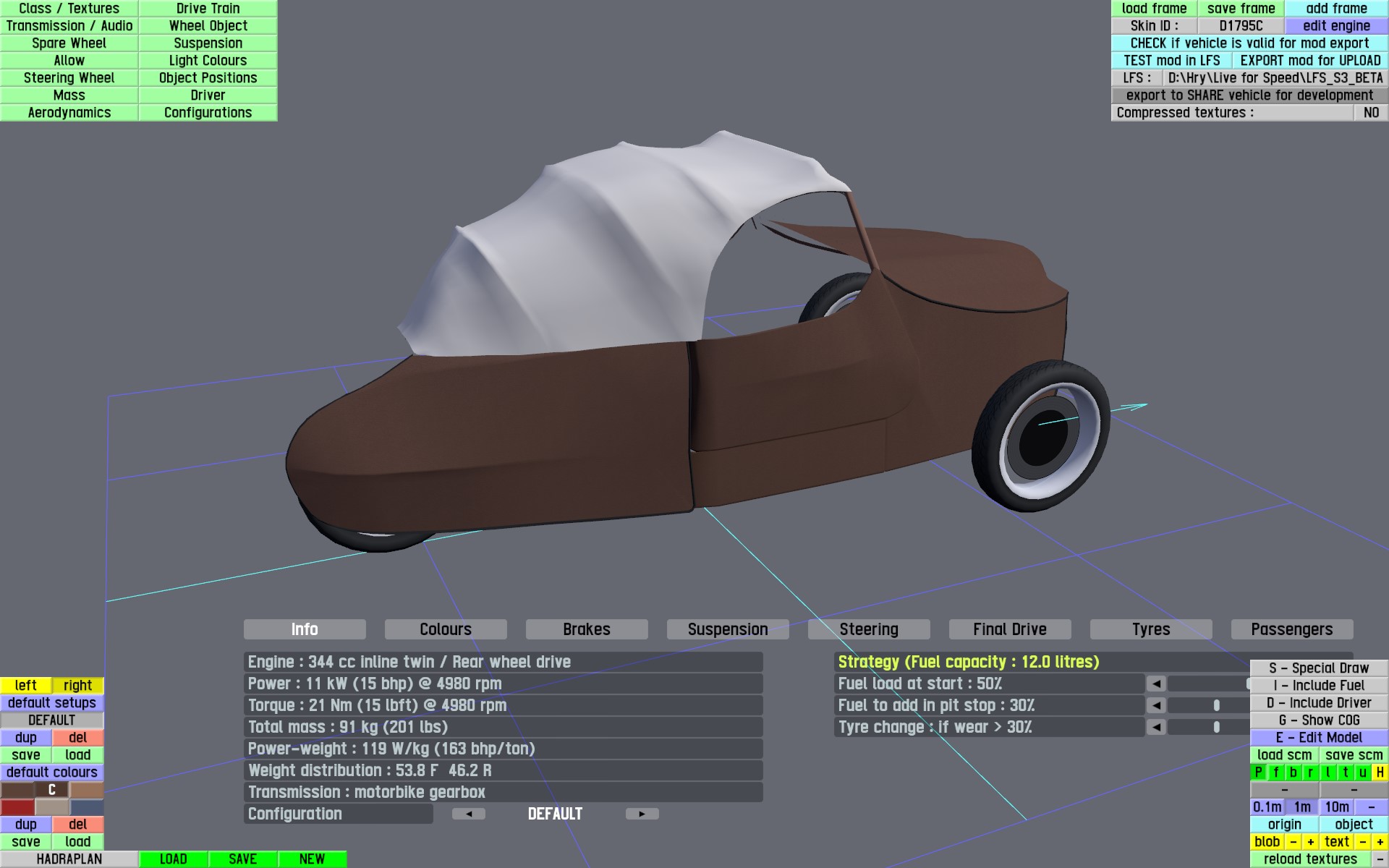Open the Aerodynamics section
Screen dimensions: 1389x868
click(69, 113)
